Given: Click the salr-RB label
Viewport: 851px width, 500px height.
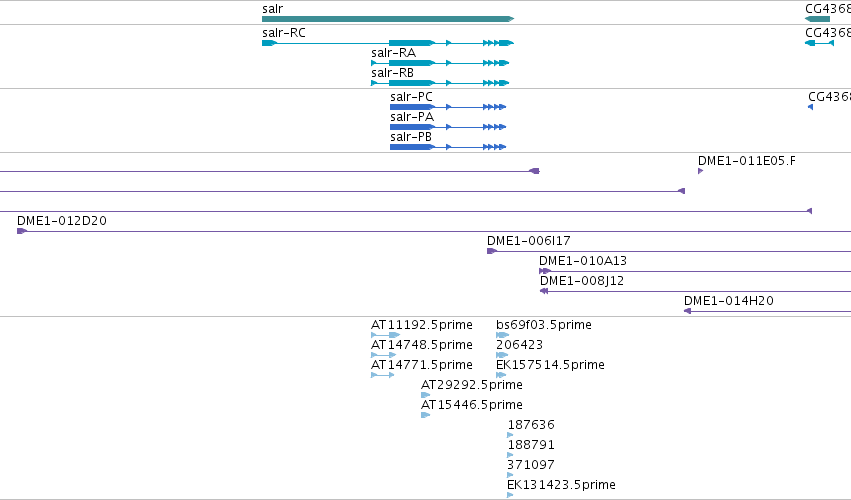Looking at the screenshot, I should tap(392, 73).
